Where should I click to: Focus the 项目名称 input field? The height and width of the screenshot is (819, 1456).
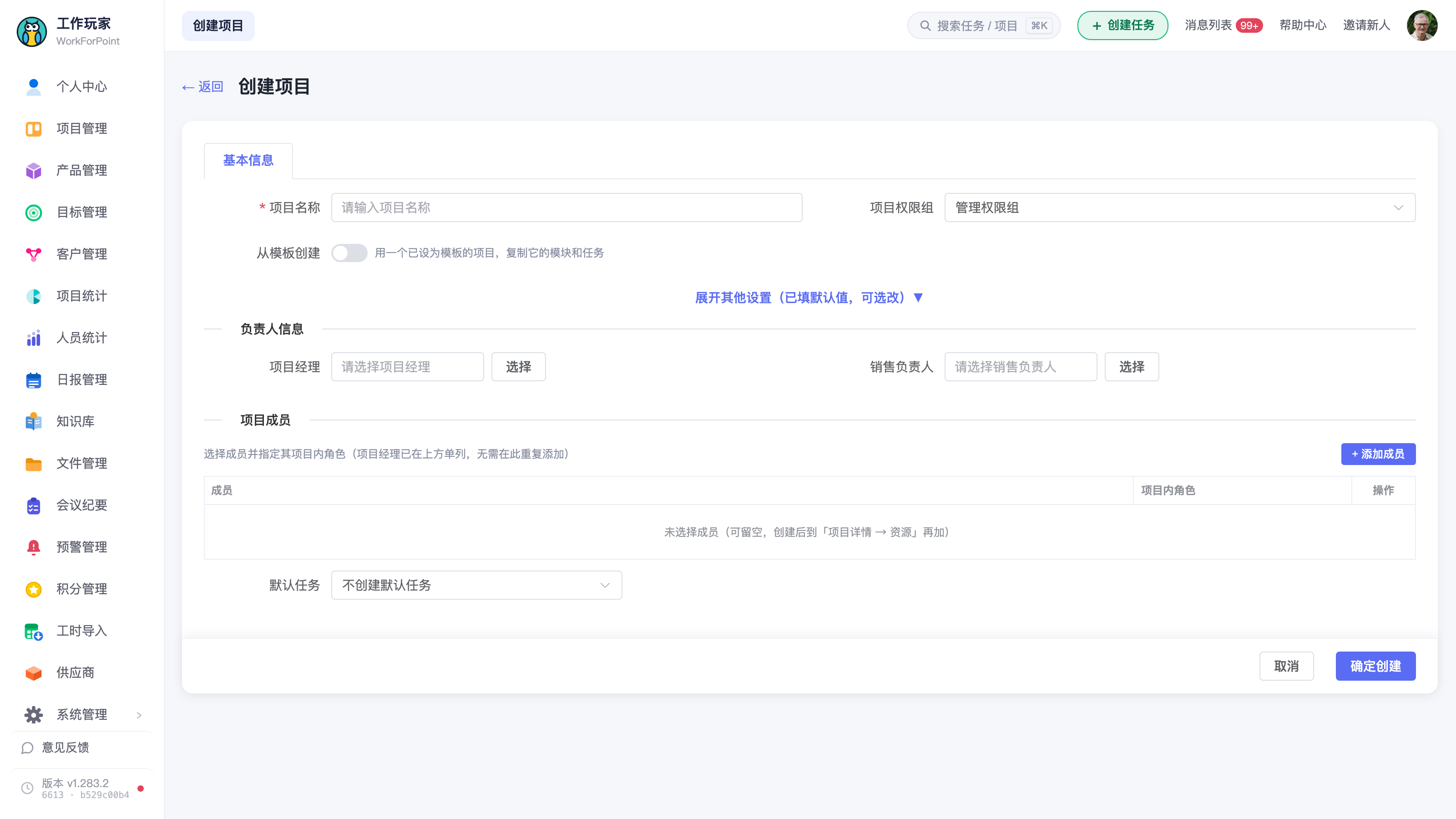[566, 207]
